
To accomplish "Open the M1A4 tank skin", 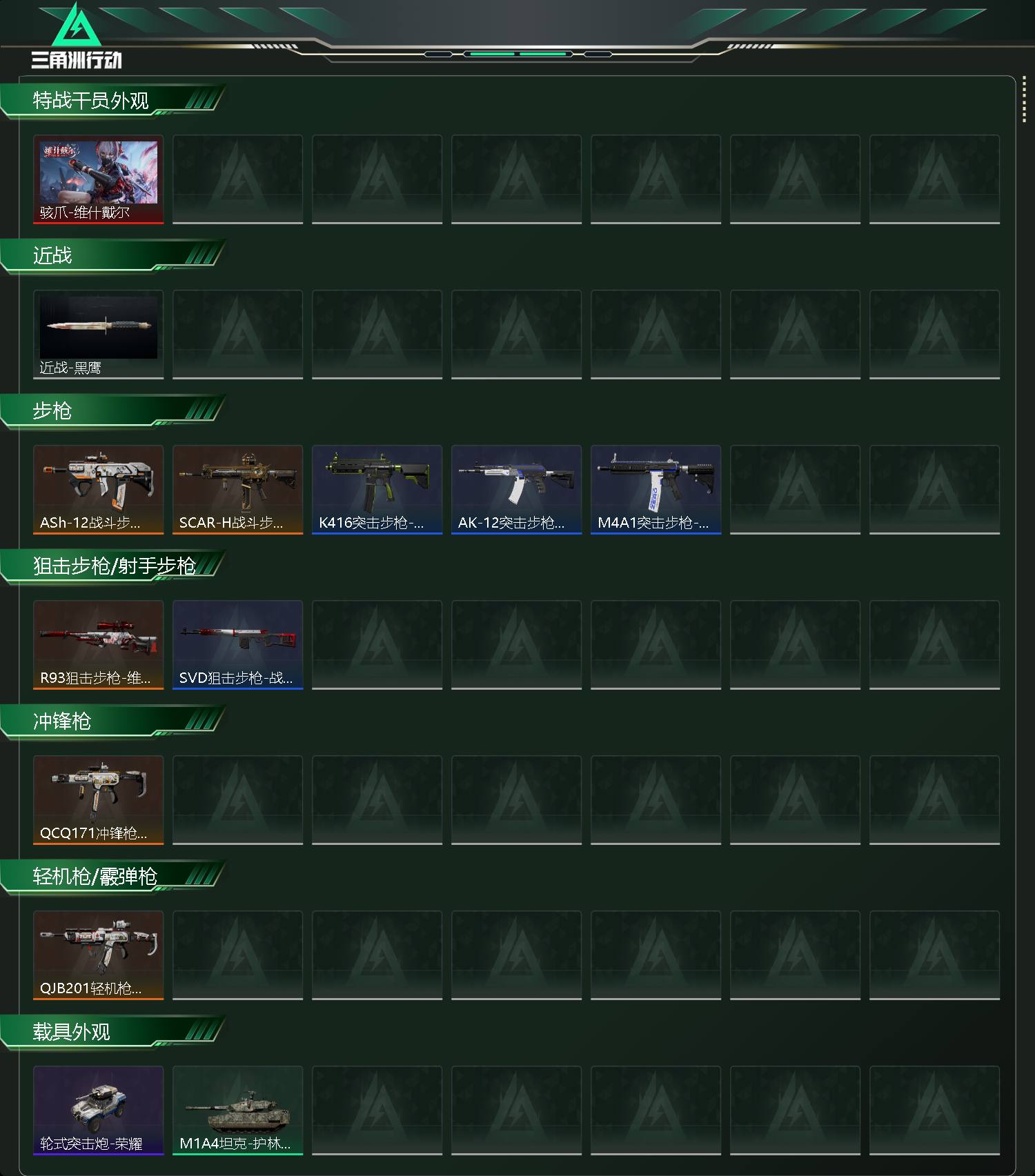I will [238, 1110].
